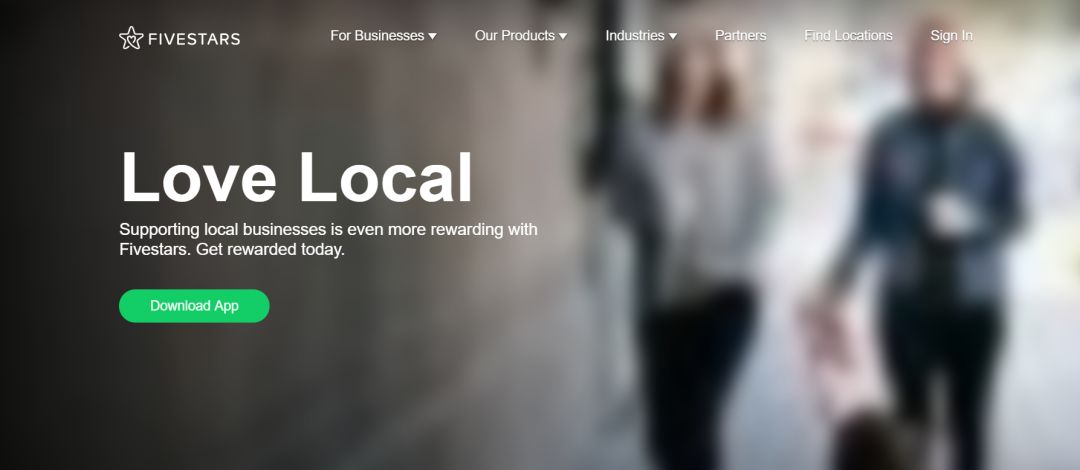This screenshot has height=470, width=1080.
Task: Click the Supporting local businesses tagline line
Action: pyautogui.click(x=328, y=229)
